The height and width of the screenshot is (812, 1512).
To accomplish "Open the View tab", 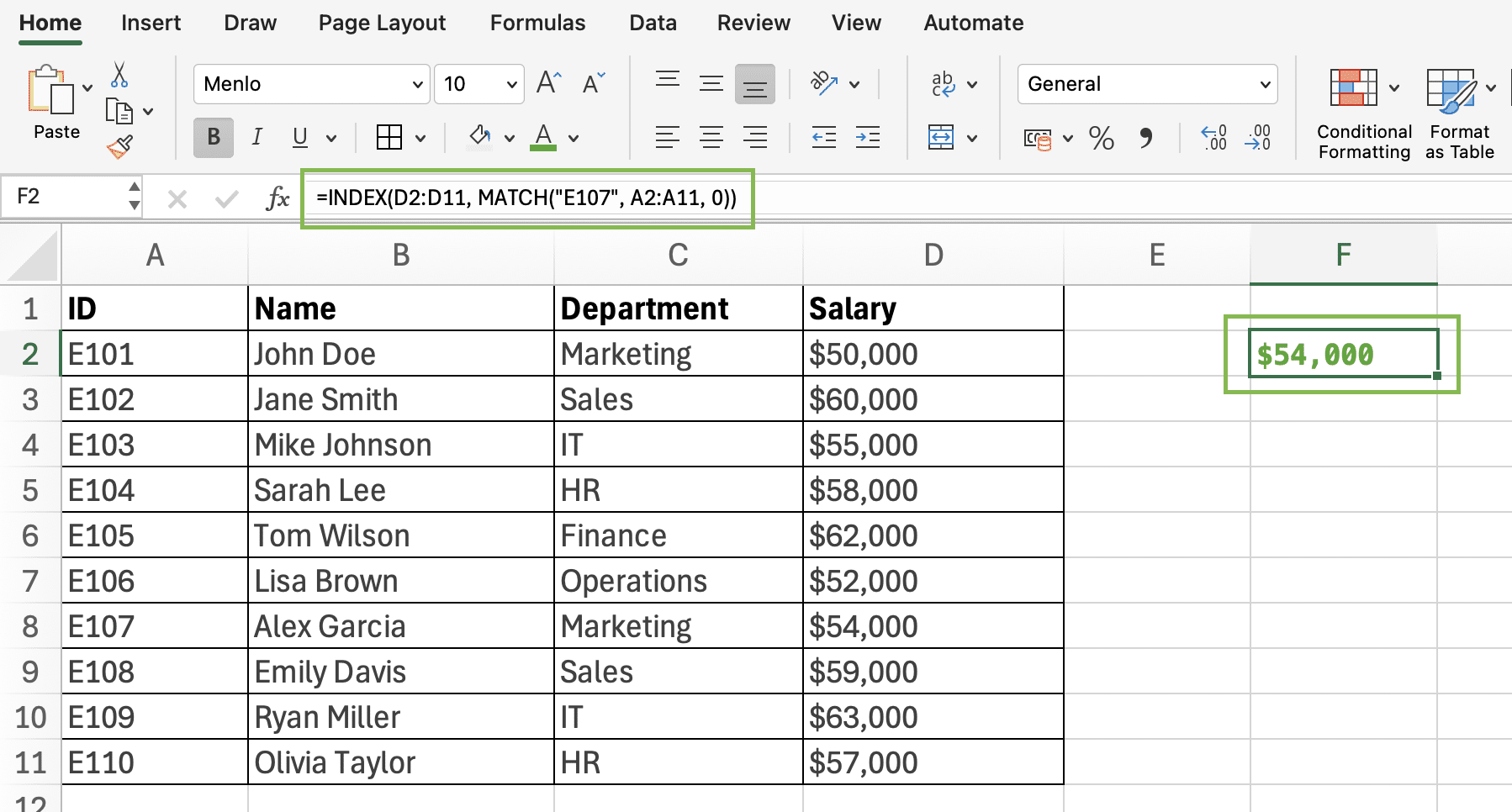I will point(856,23).
